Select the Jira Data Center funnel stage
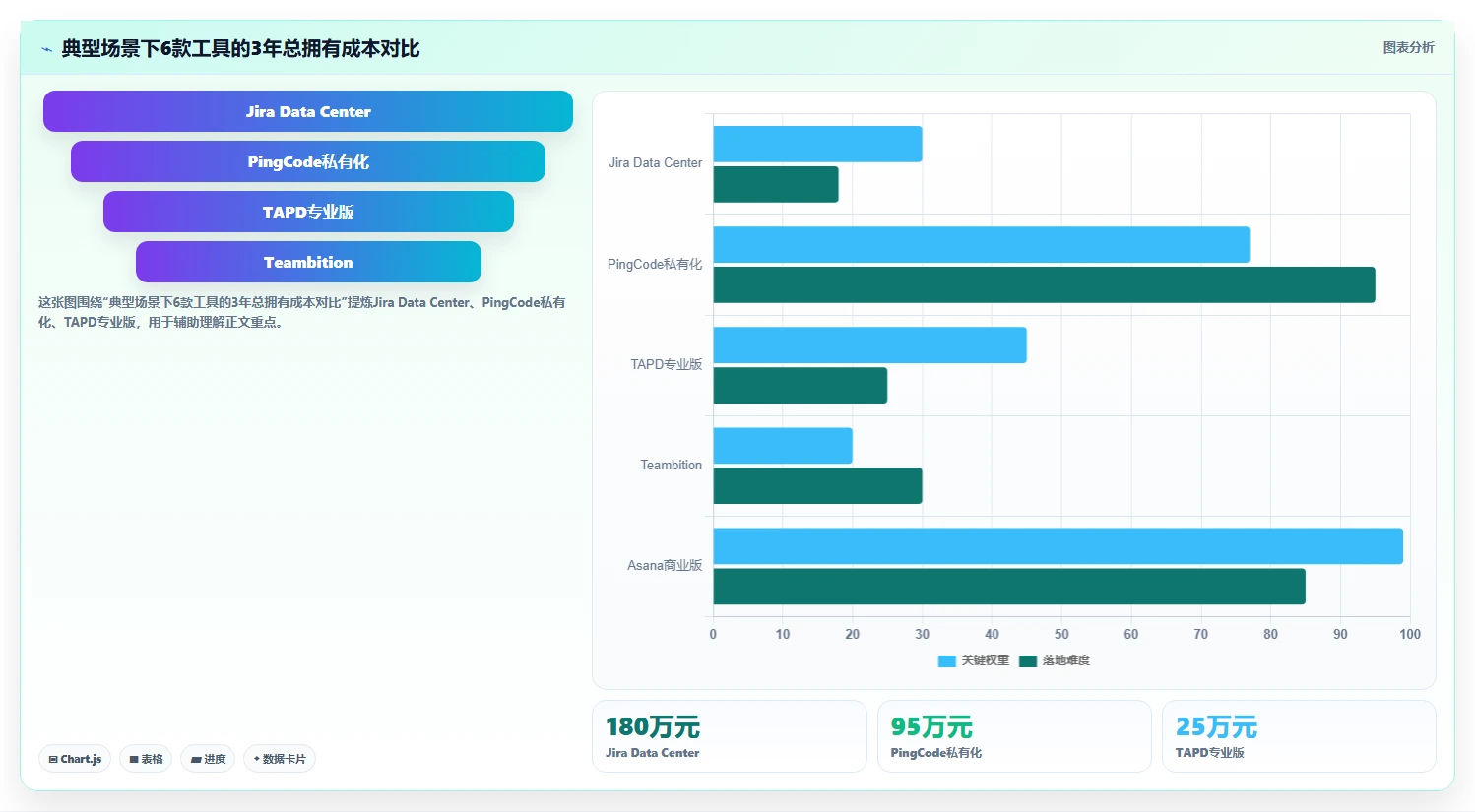The height and width of the screenshot is (812, 1475). tap(308, 111)
